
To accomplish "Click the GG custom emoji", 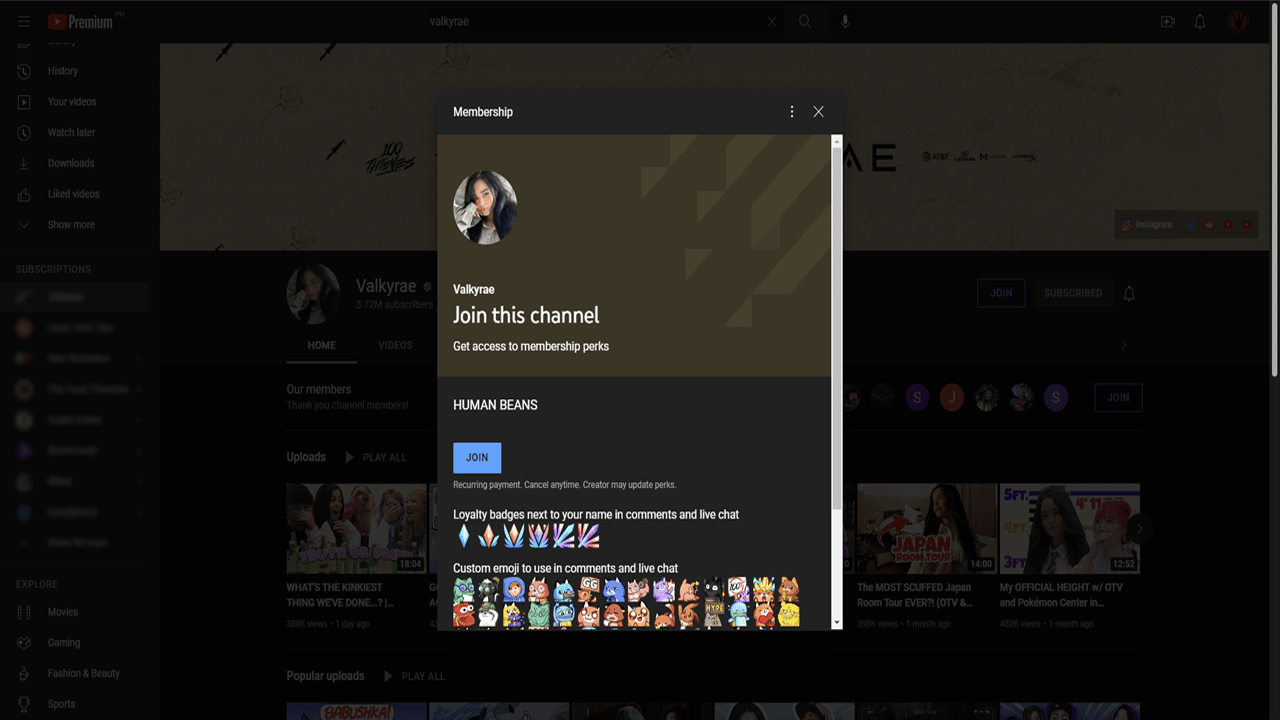I will coord(589,589).
